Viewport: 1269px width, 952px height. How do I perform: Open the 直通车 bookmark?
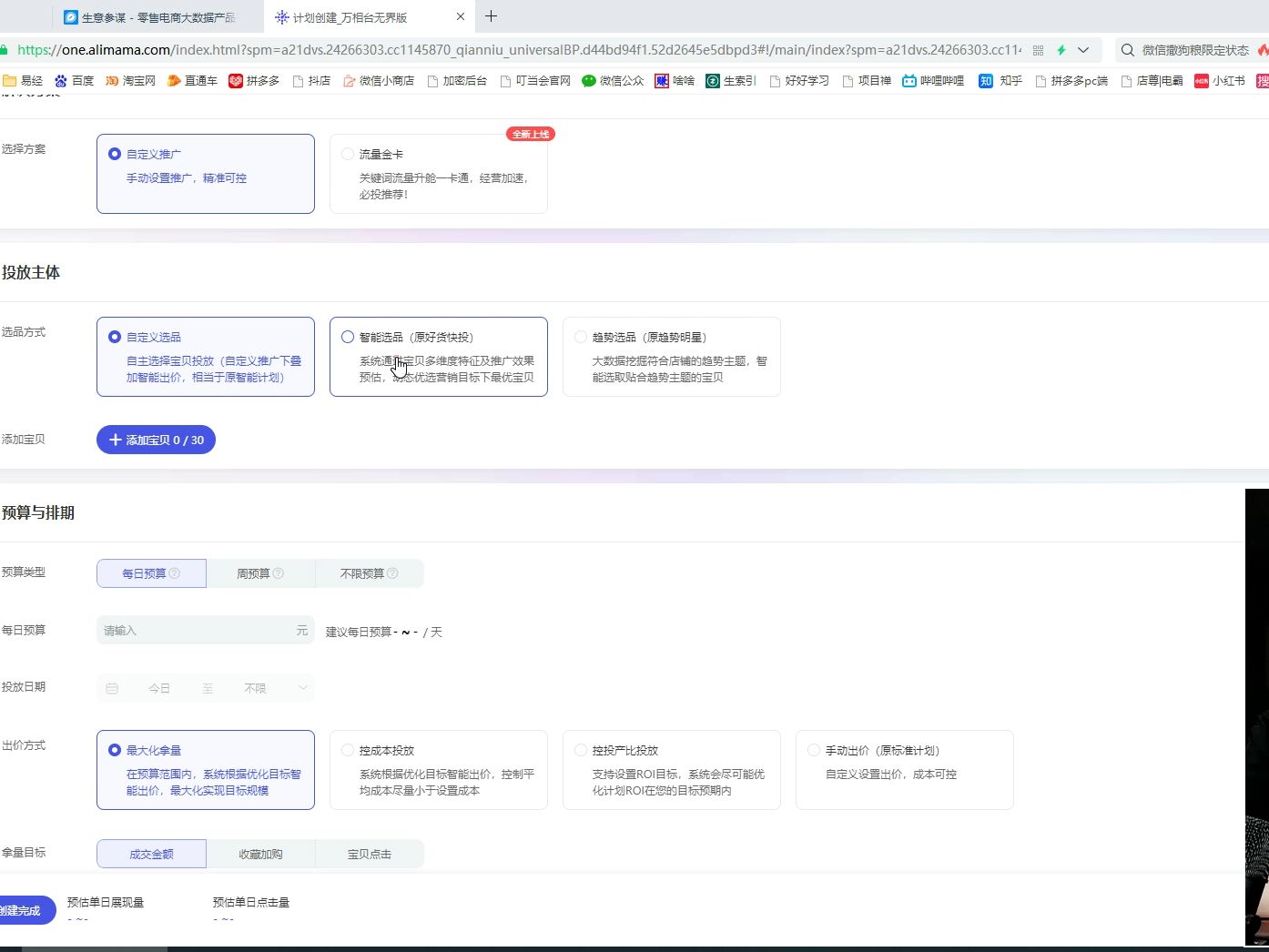192,81
